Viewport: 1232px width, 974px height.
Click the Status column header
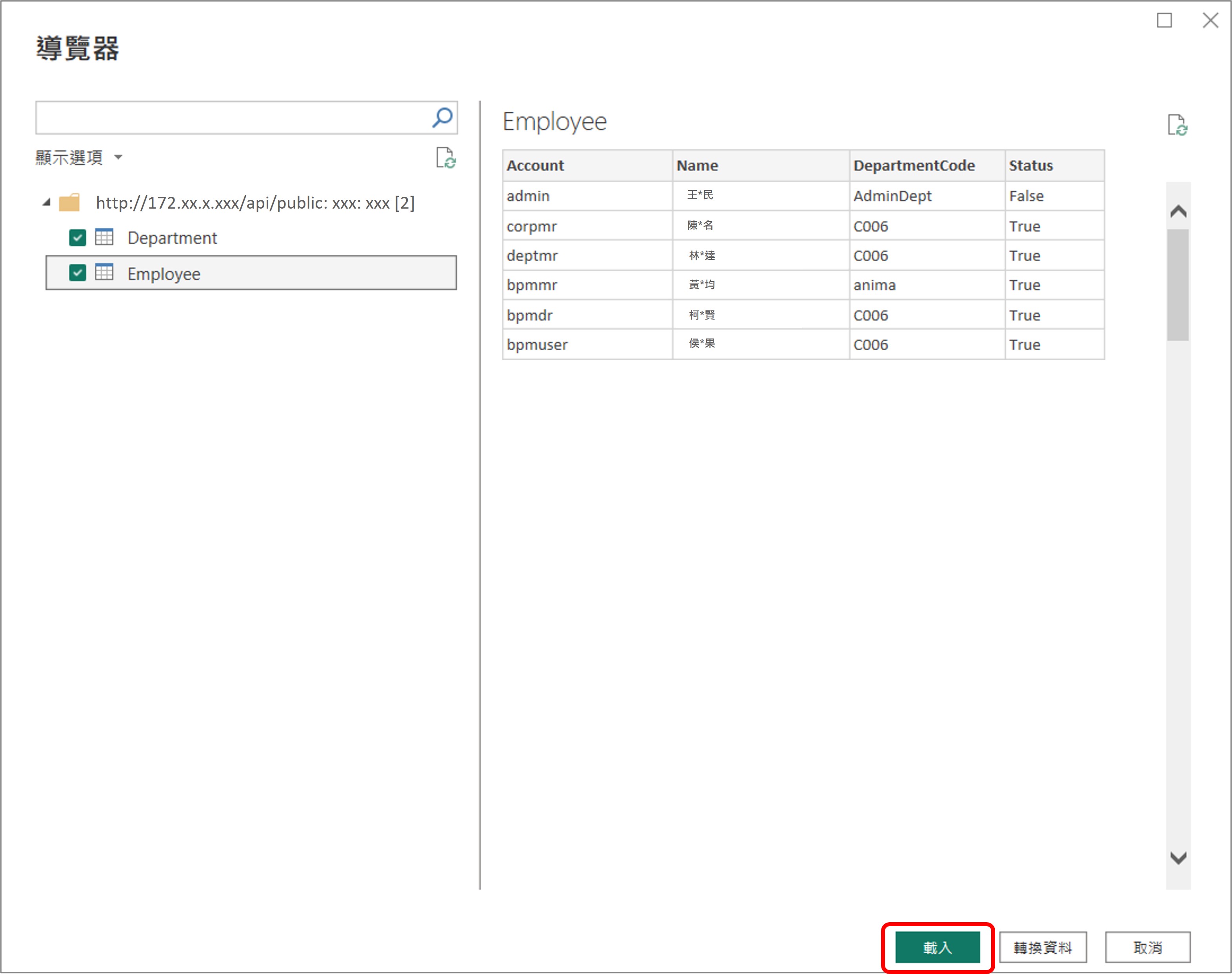[x=1055, y=165]
